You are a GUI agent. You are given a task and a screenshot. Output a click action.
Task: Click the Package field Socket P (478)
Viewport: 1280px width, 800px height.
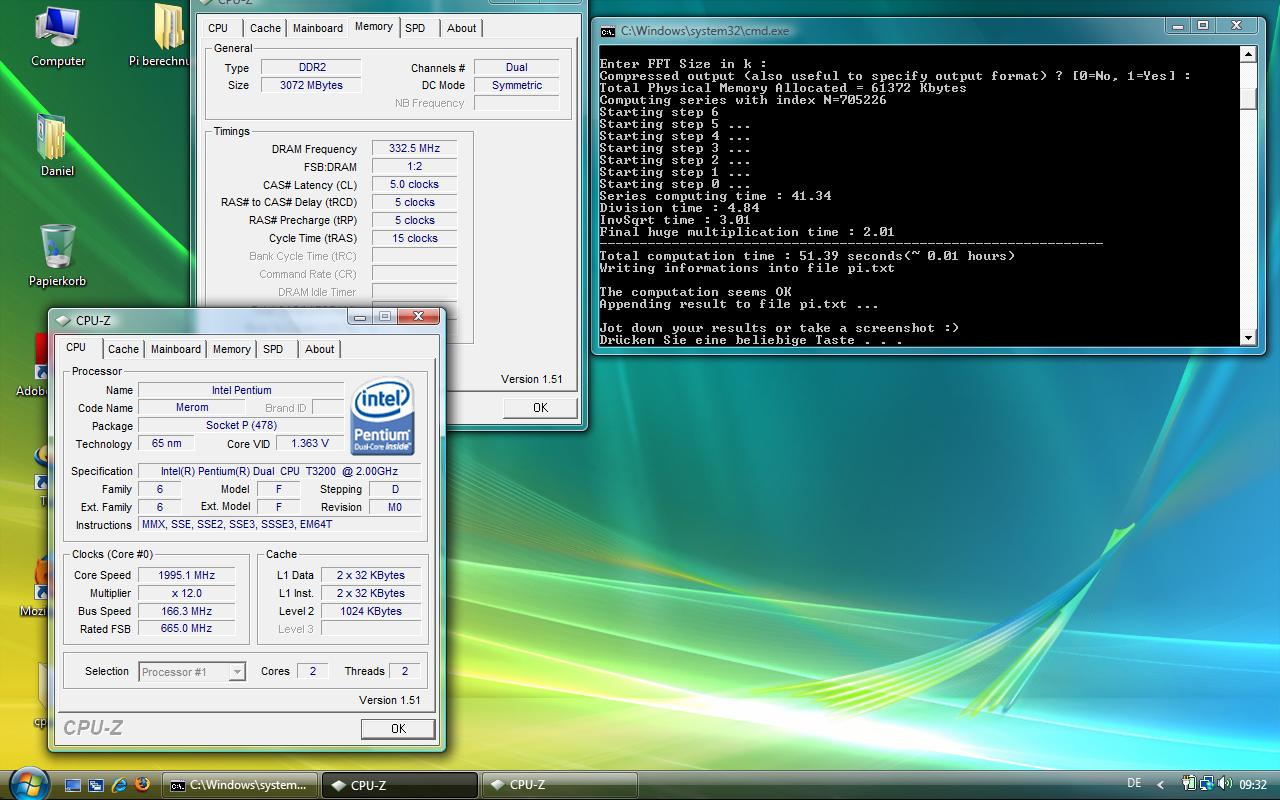(241, 426)
